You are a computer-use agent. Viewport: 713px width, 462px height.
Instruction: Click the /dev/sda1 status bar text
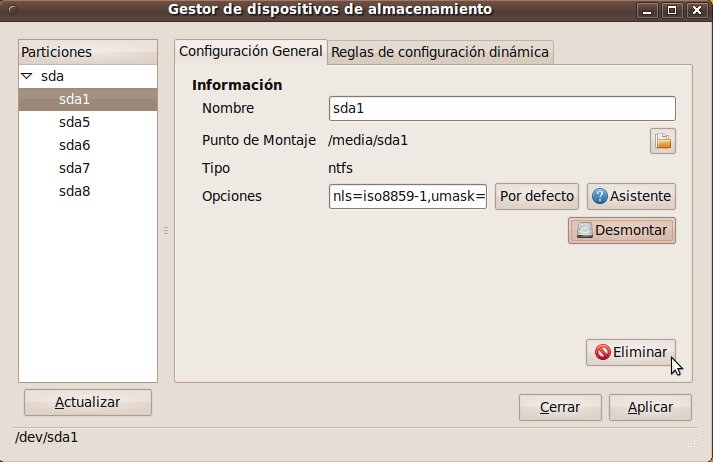pos(46,437)
